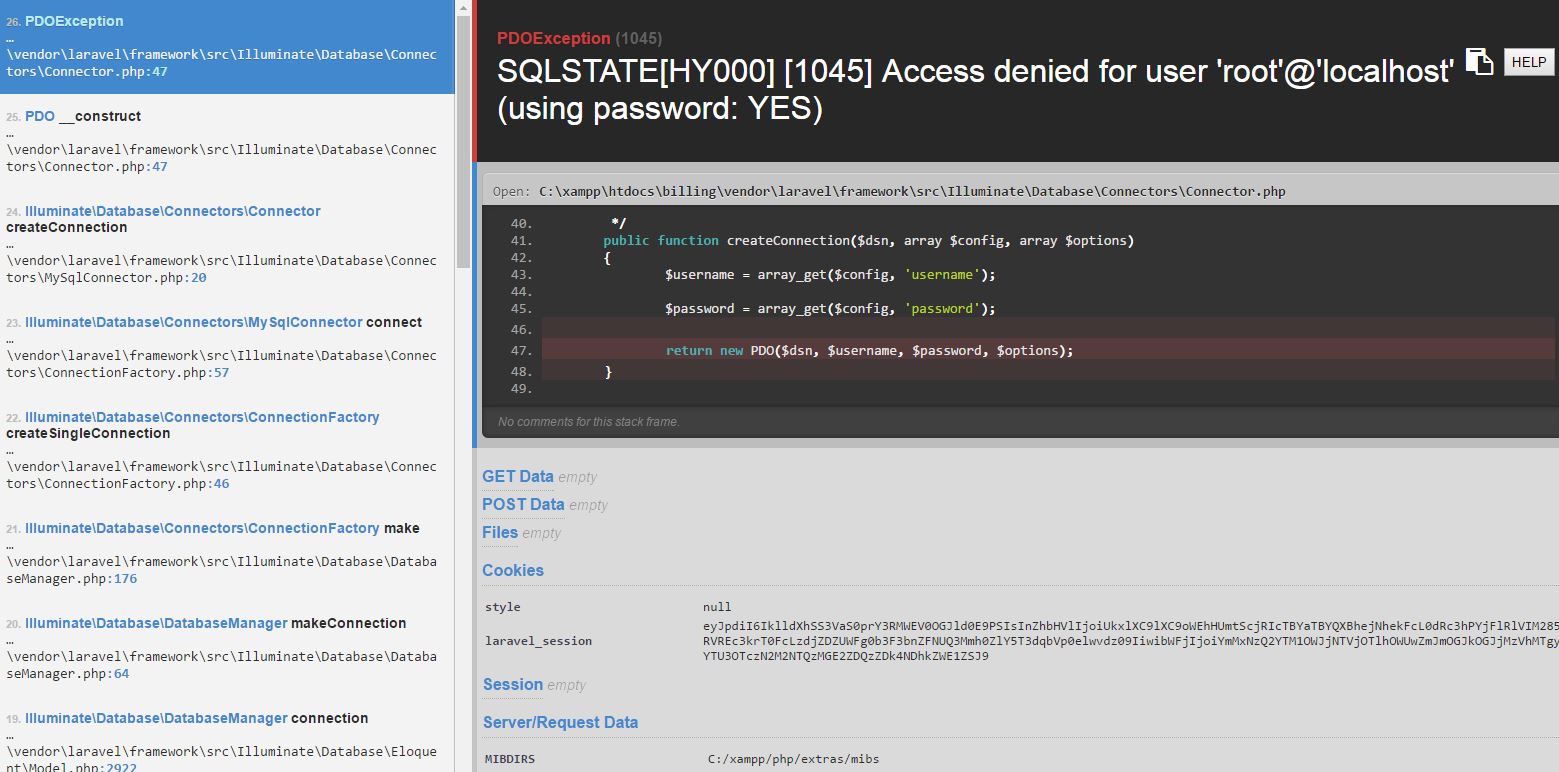Open the HELP button

pyautogui.click(x=1529, y=62)
